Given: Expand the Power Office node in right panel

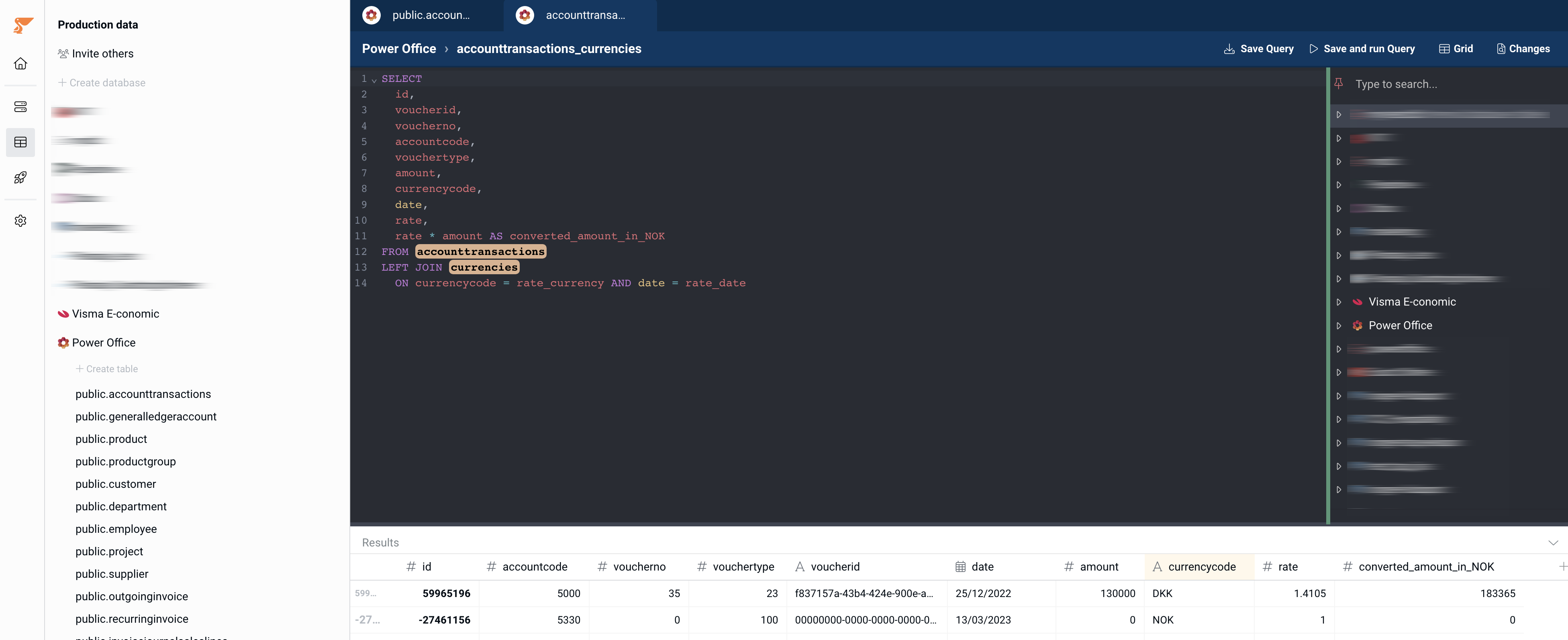Looking at the screenshot, I should [1339, 326].
